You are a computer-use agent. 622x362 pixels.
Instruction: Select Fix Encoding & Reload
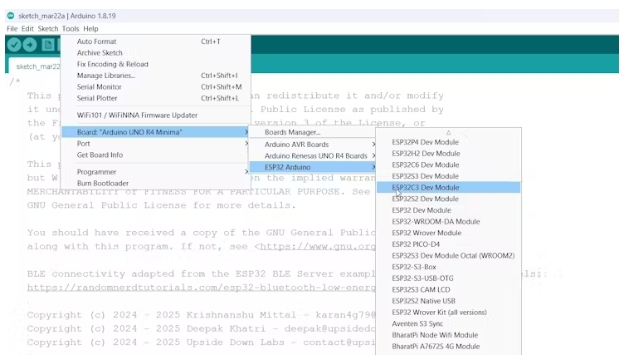156,64
